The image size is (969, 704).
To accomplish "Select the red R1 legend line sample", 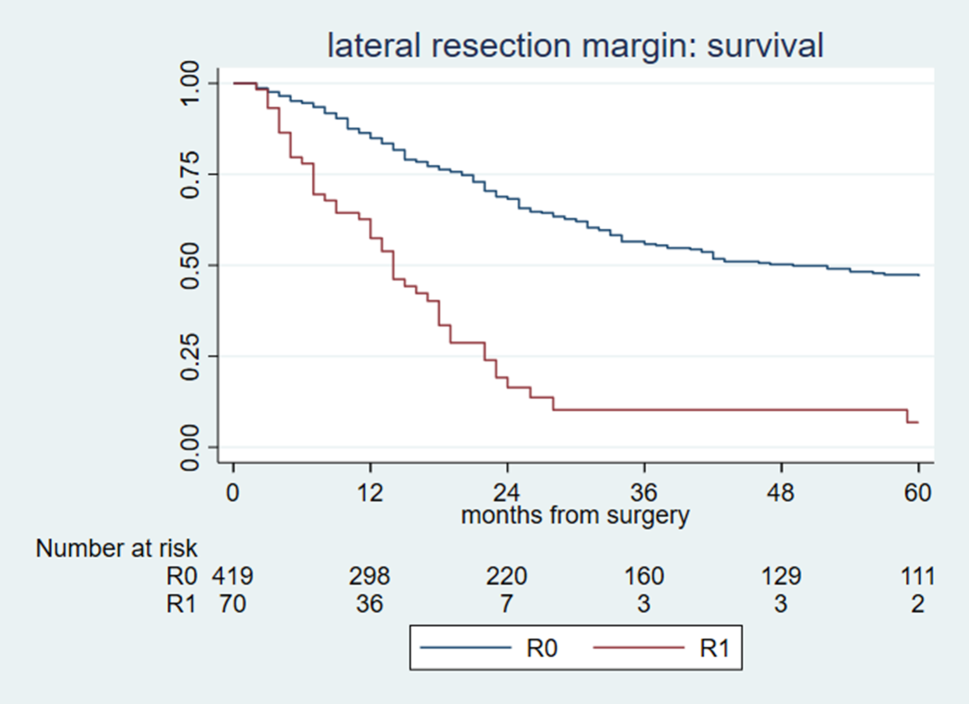I will pos(636,649).
